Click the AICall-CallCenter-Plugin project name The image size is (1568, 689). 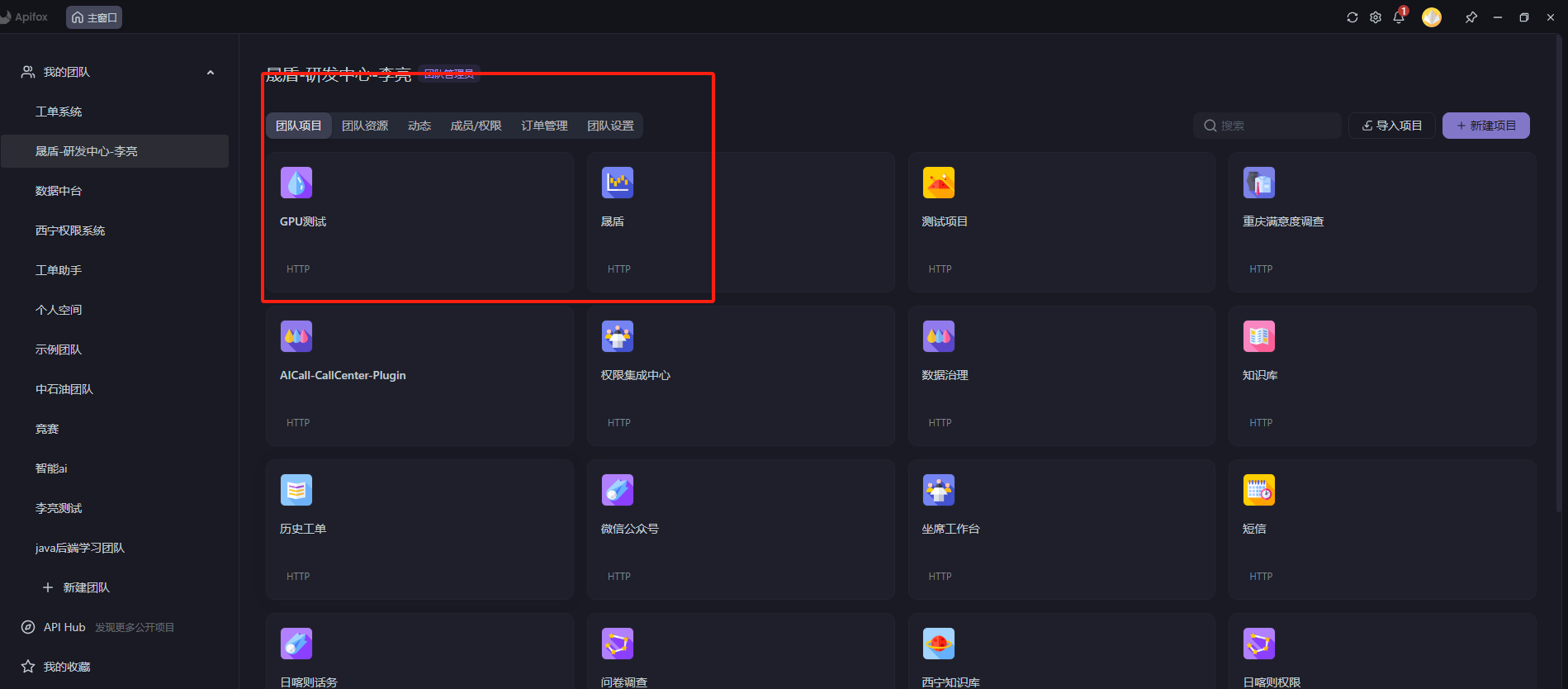pyautogui.click(x=343, y=375)
